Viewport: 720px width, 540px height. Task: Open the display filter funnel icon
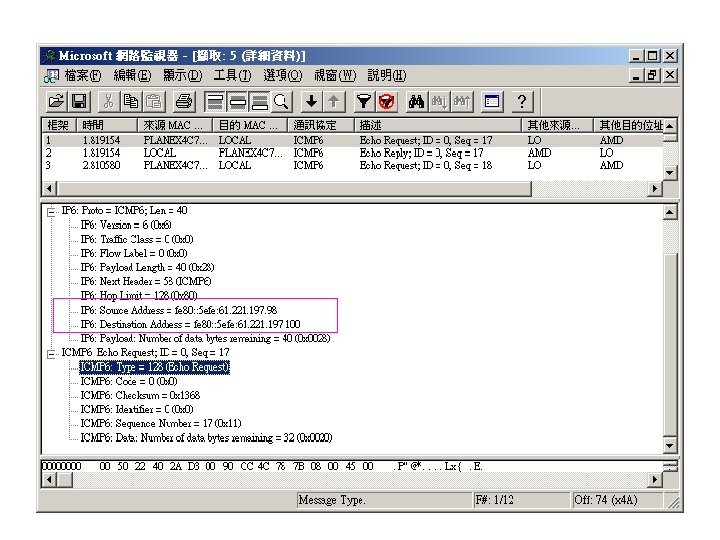point(364,101)
